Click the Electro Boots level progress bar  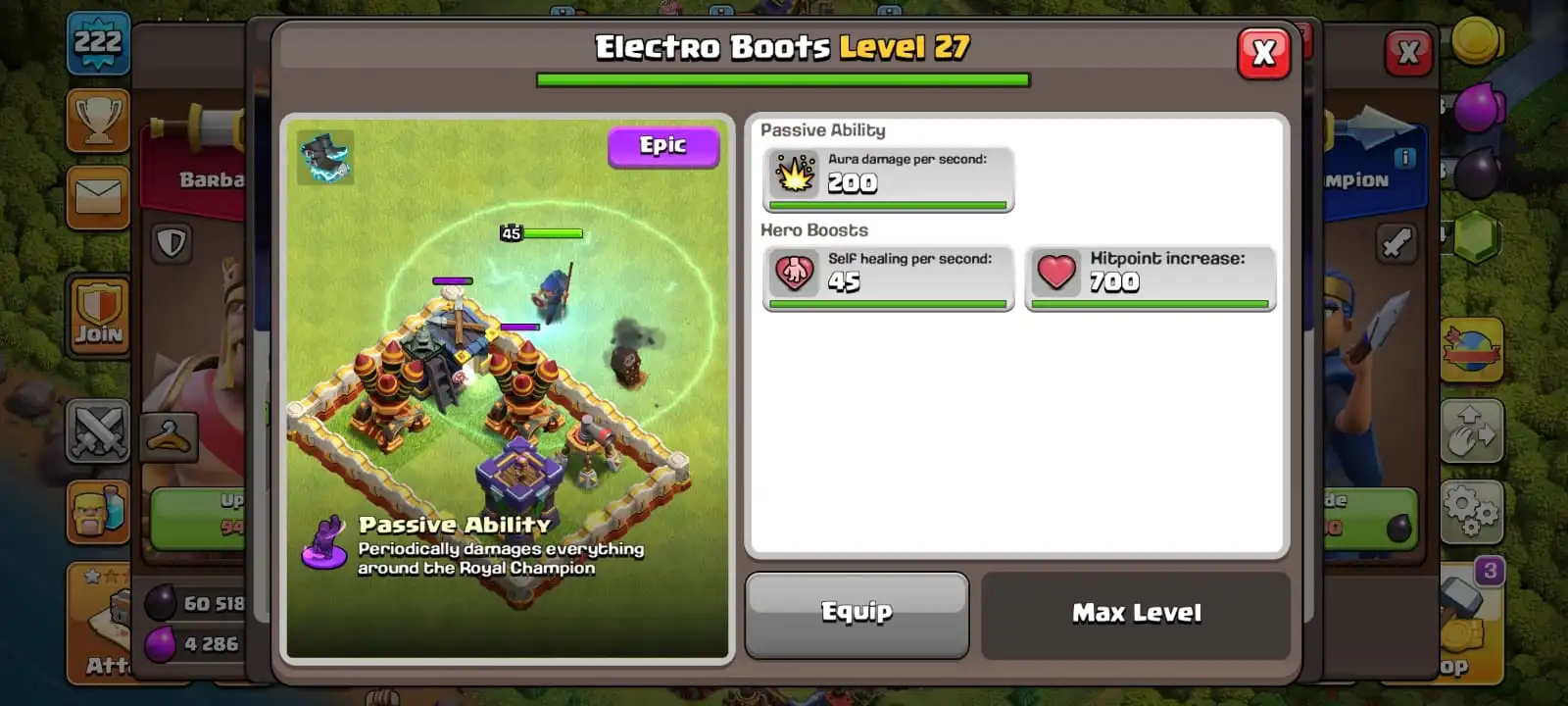pos(783,80)
